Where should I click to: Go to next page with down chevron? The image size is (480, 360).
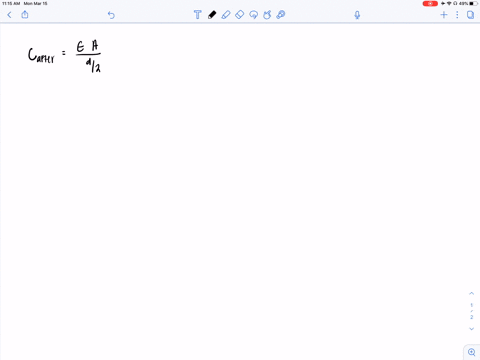pyautogui.click(x=471, y=329)
